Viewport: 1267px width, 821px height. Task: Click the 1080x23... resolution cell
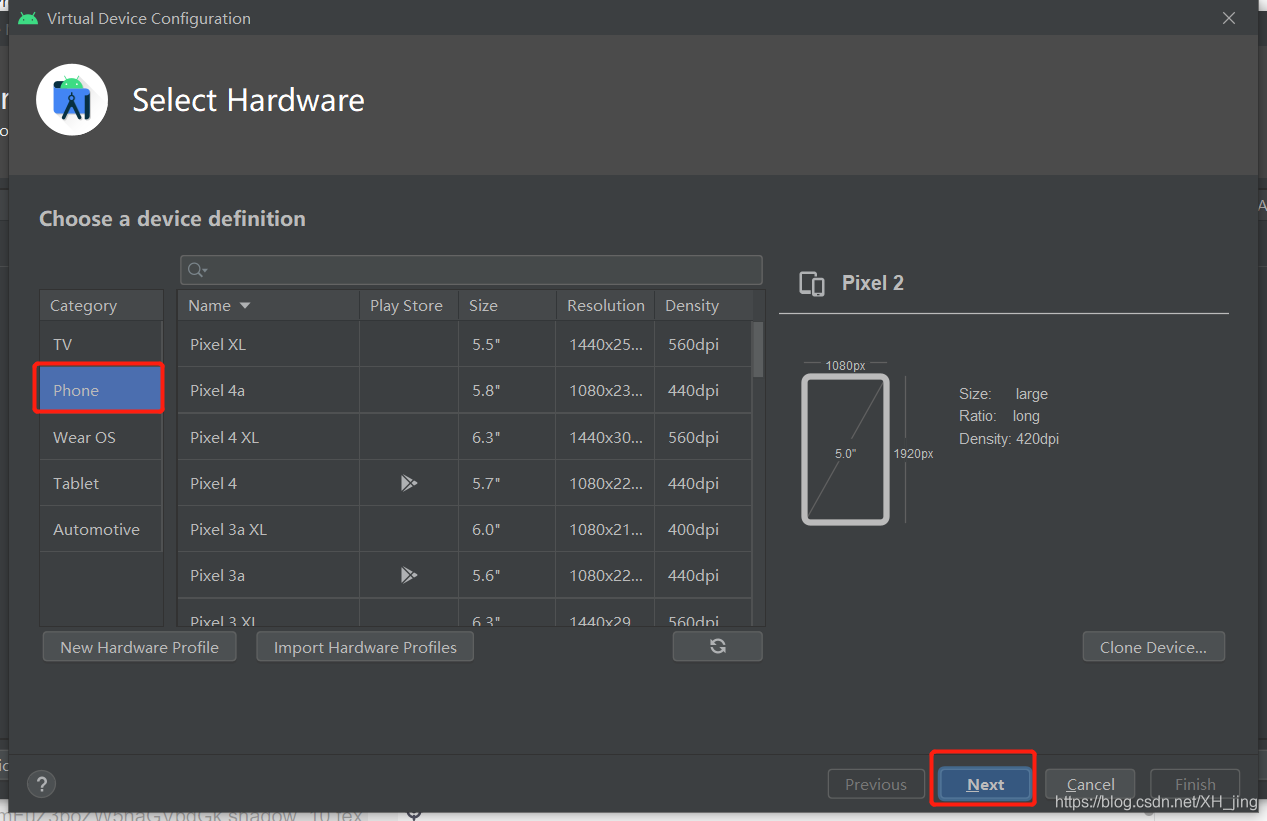coord(606,390)
